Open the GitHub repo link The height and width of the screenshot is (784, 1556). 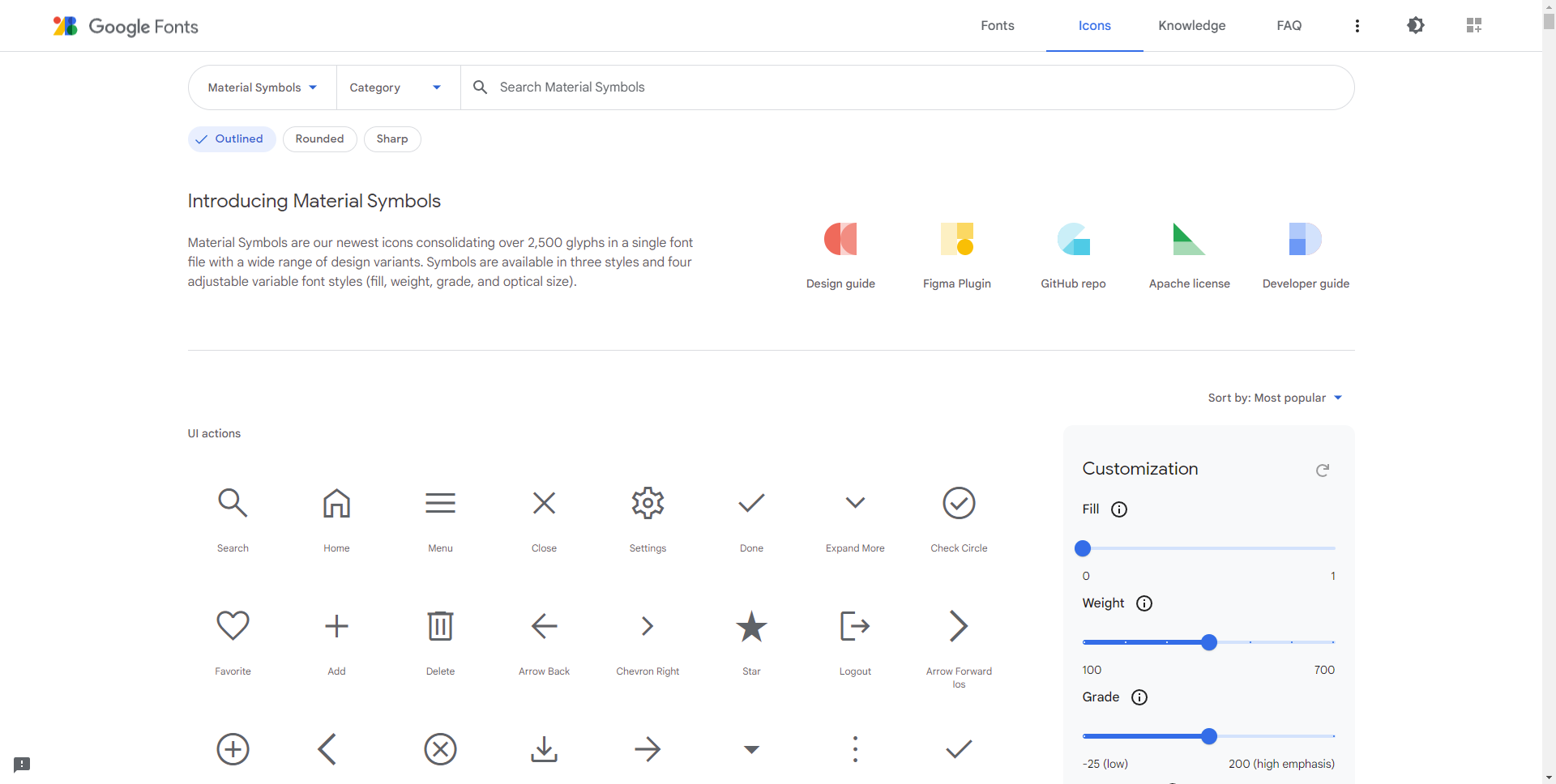coord(1074,256)
